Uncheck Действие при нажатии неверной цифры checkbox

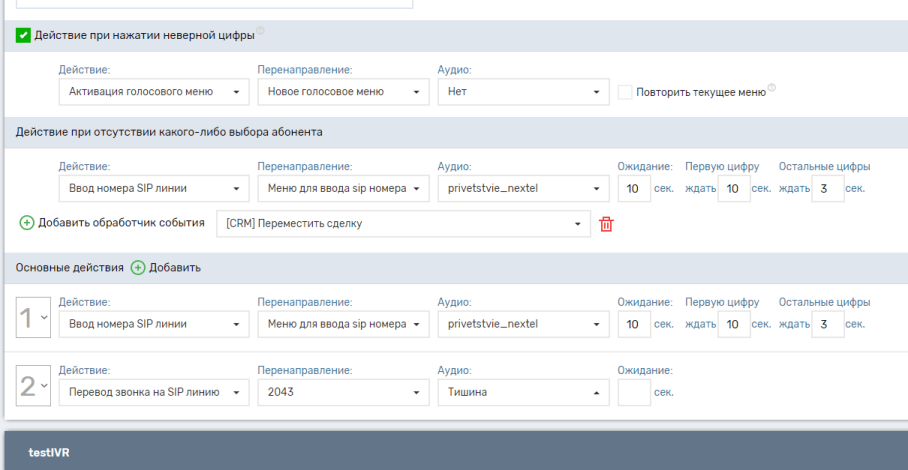[23, 35]
